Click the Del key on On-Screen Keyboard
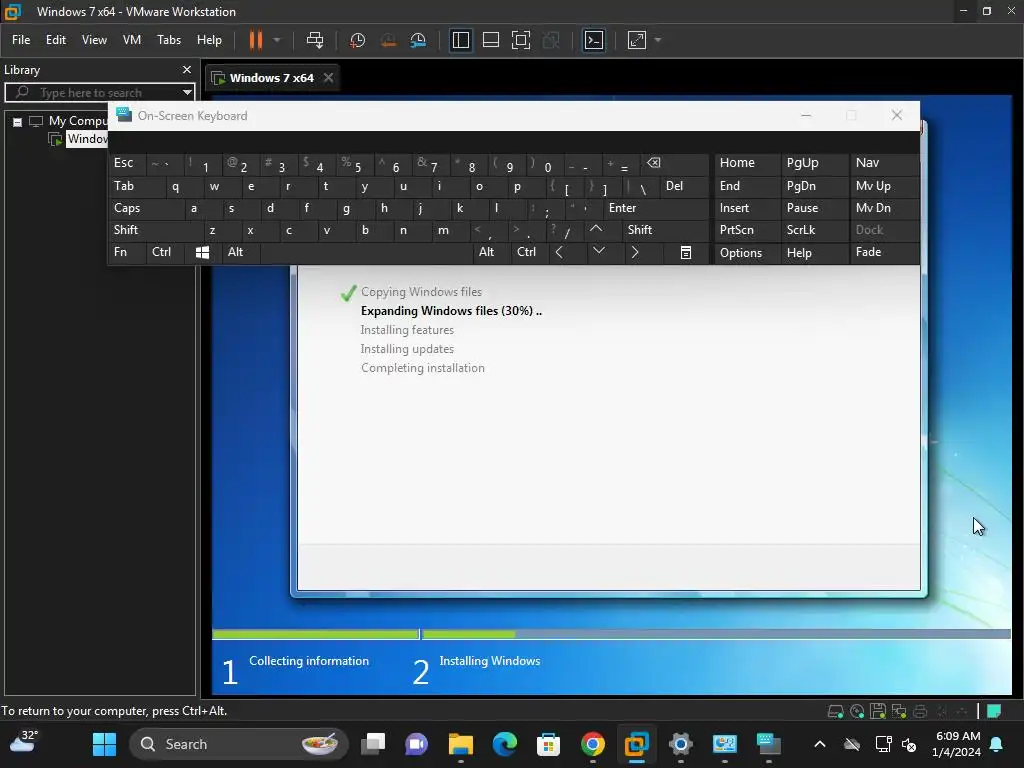This screenshot has height=768, width=1024. (x=684, y=186)
